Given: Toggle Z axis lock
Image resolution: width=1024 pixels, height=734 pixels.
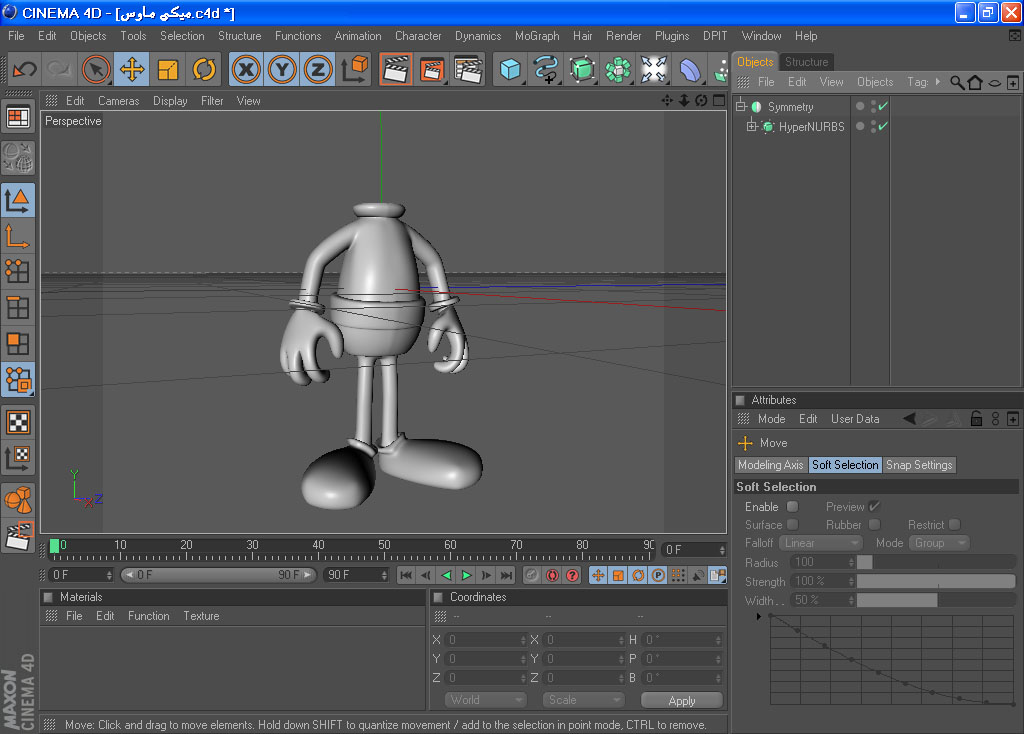Looking at the screenshot, I should [318, 69].
